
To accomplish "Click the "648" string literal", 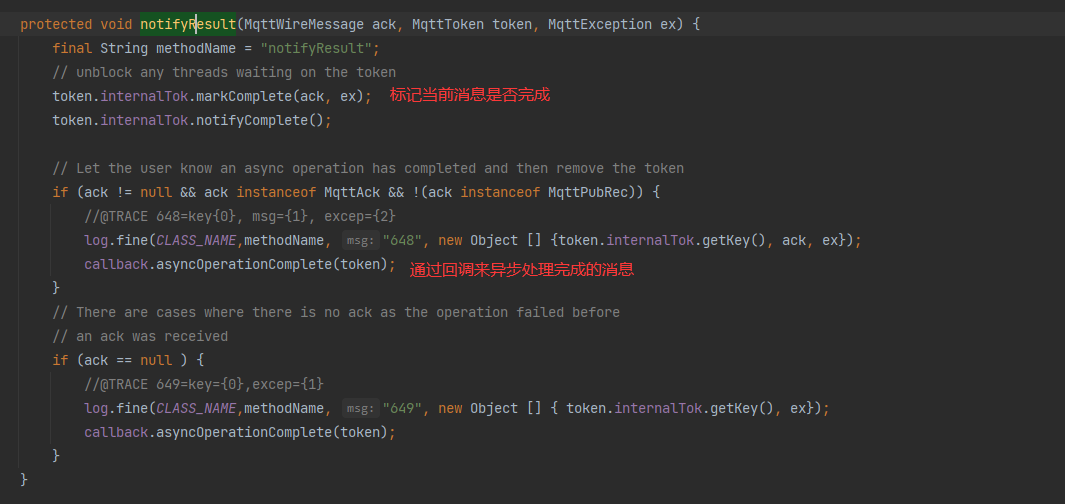I will [403, 240].
